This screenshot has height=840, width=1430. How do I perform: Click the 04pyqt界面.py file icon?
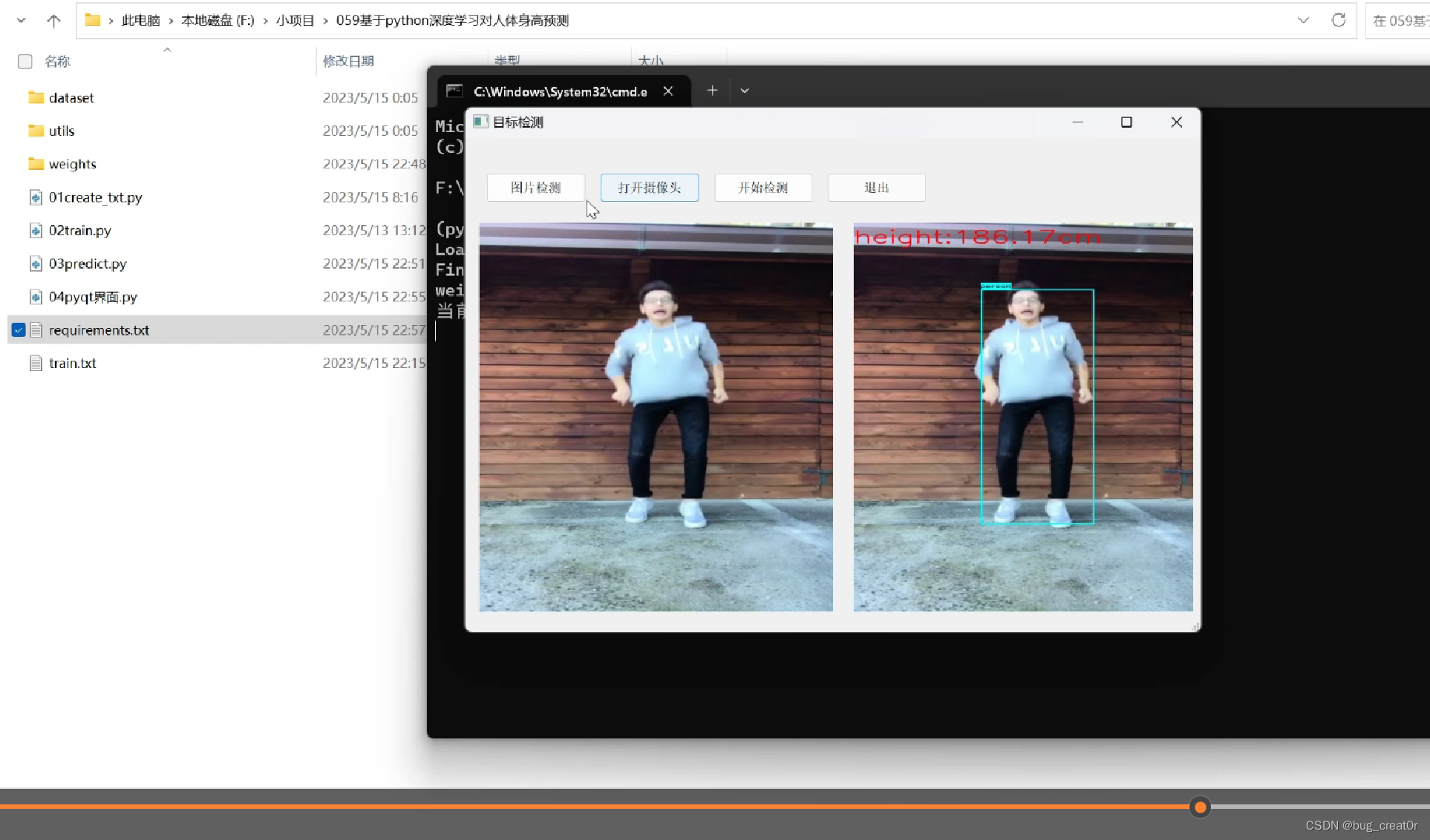point(36,297)
